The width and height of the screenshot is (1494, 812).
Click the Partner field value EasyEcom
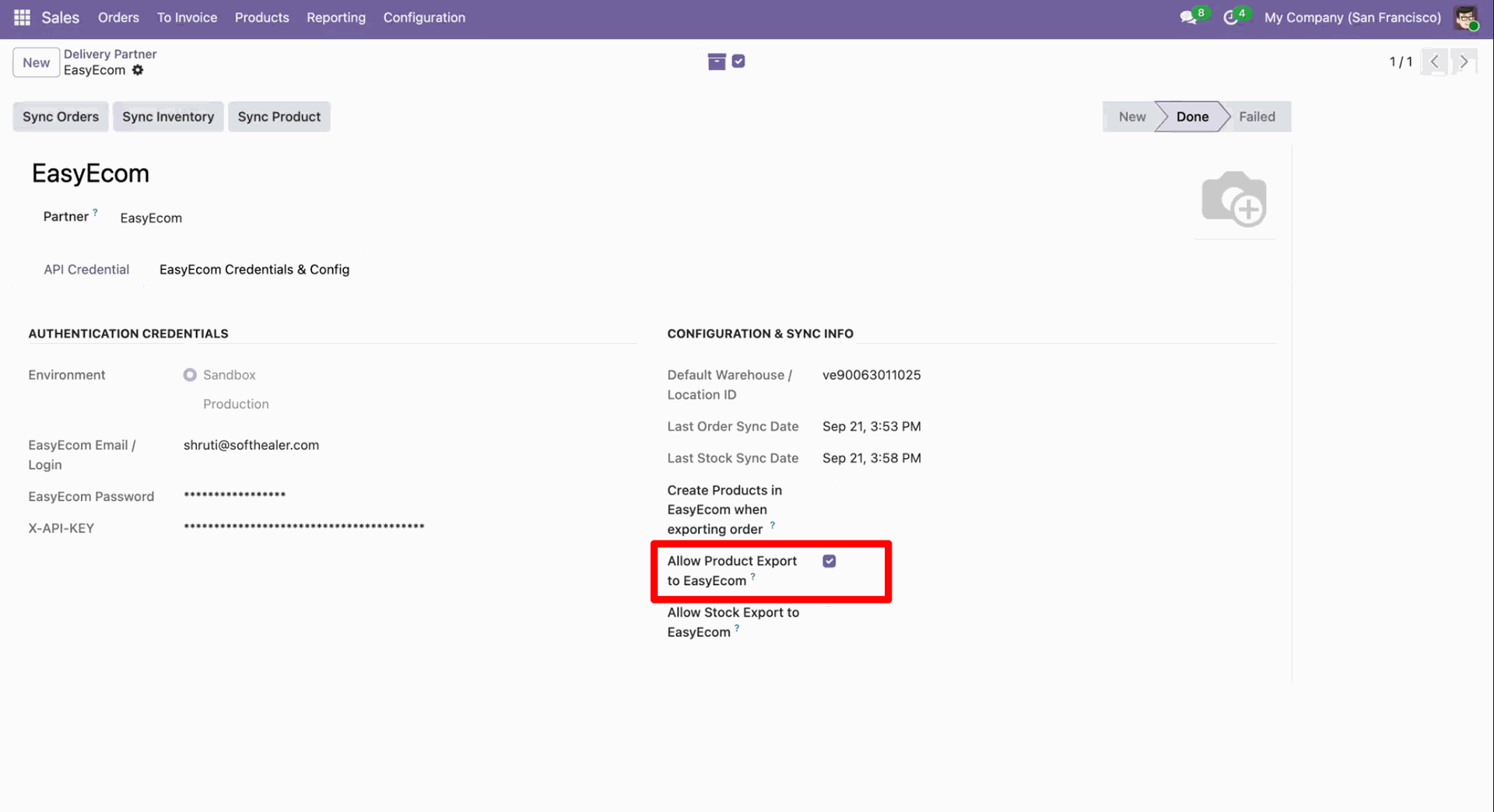[x=151, y=218]
